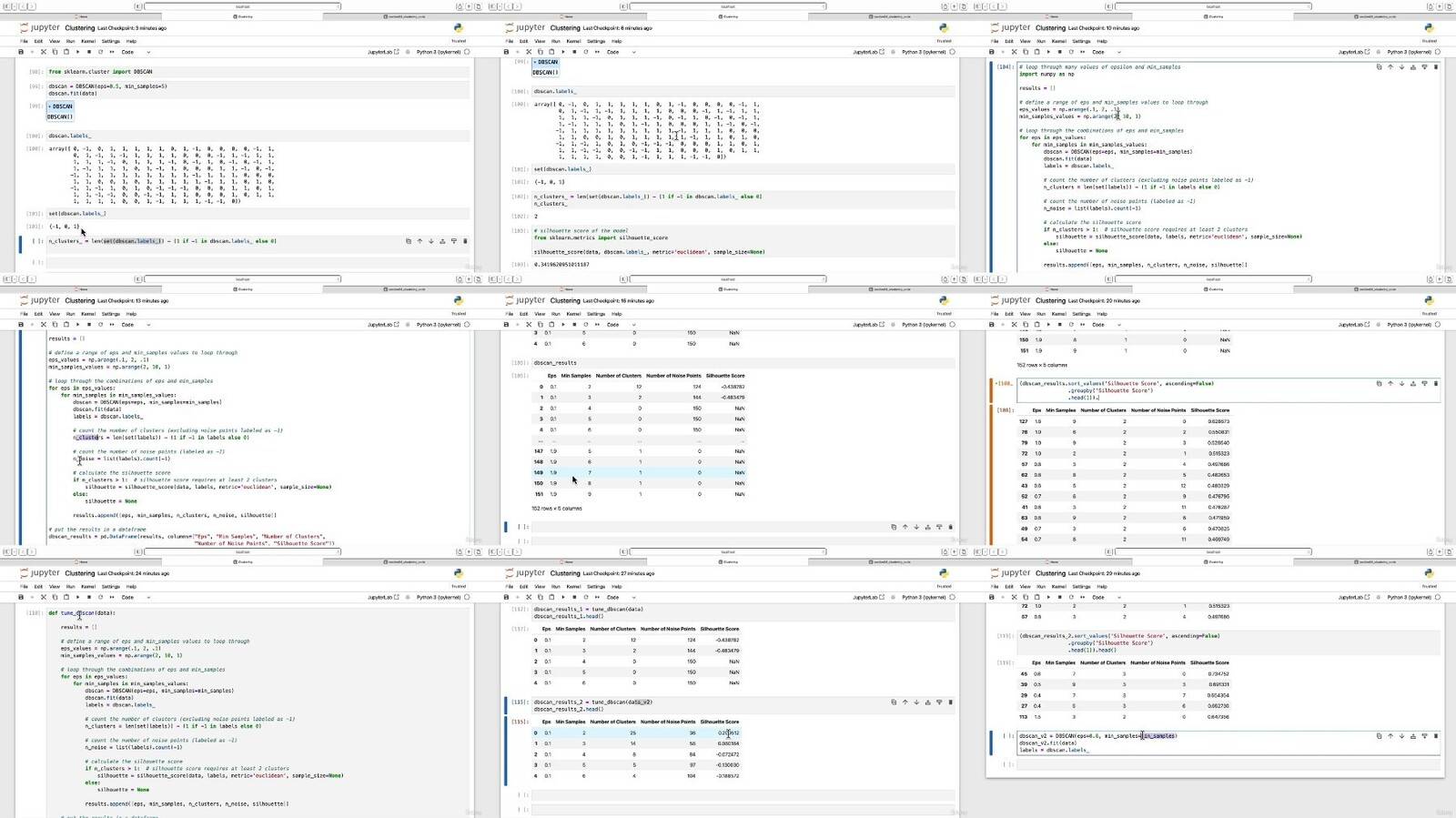Open Code cell-type dropdown in 27-minute checkpoint notebook

pyautogui.click(x=620, y=597)
